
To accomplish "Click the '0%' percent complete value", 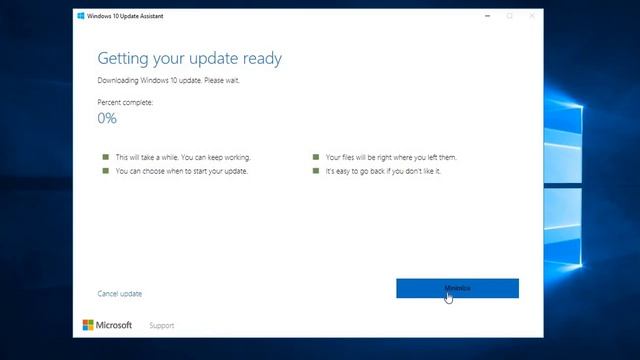I will 107,118.
